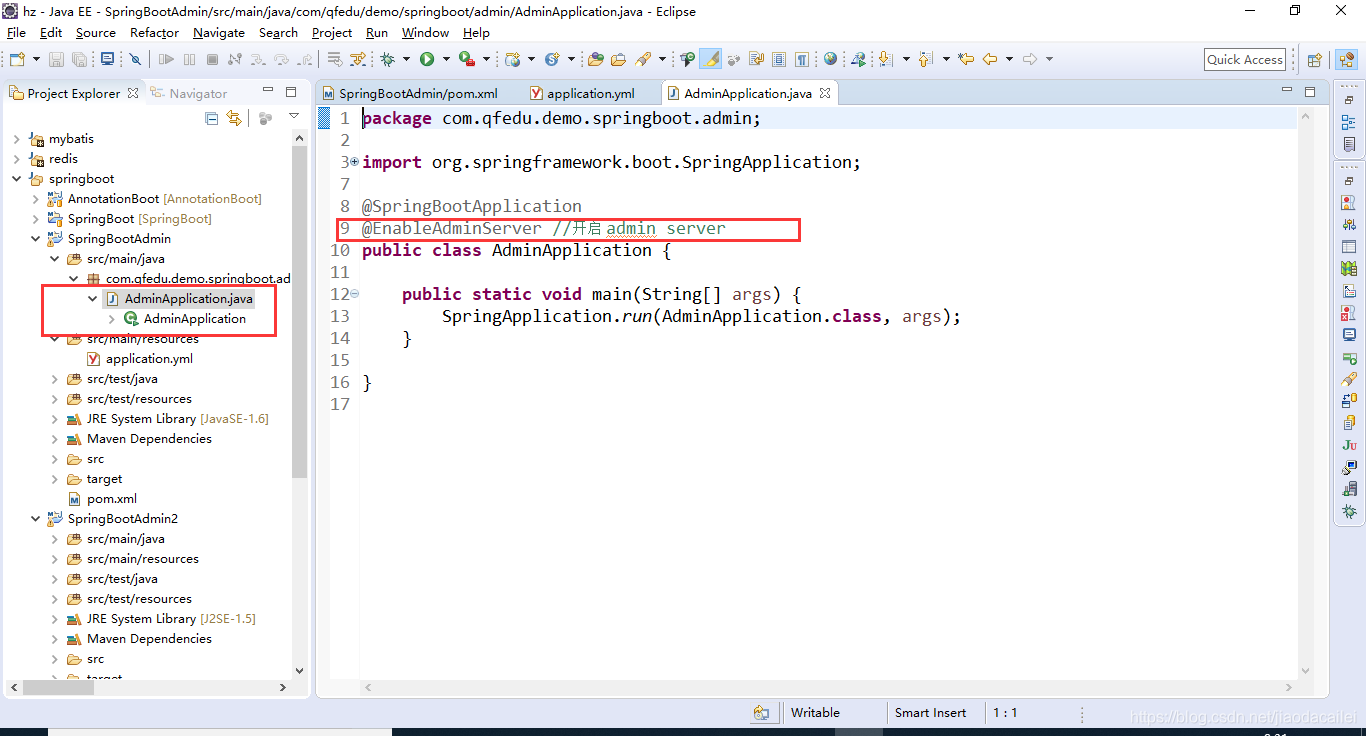Viewport: 1366px width, 736px height.
Task: Click the Quick Access search field
Action: [x=1245, y=60]
